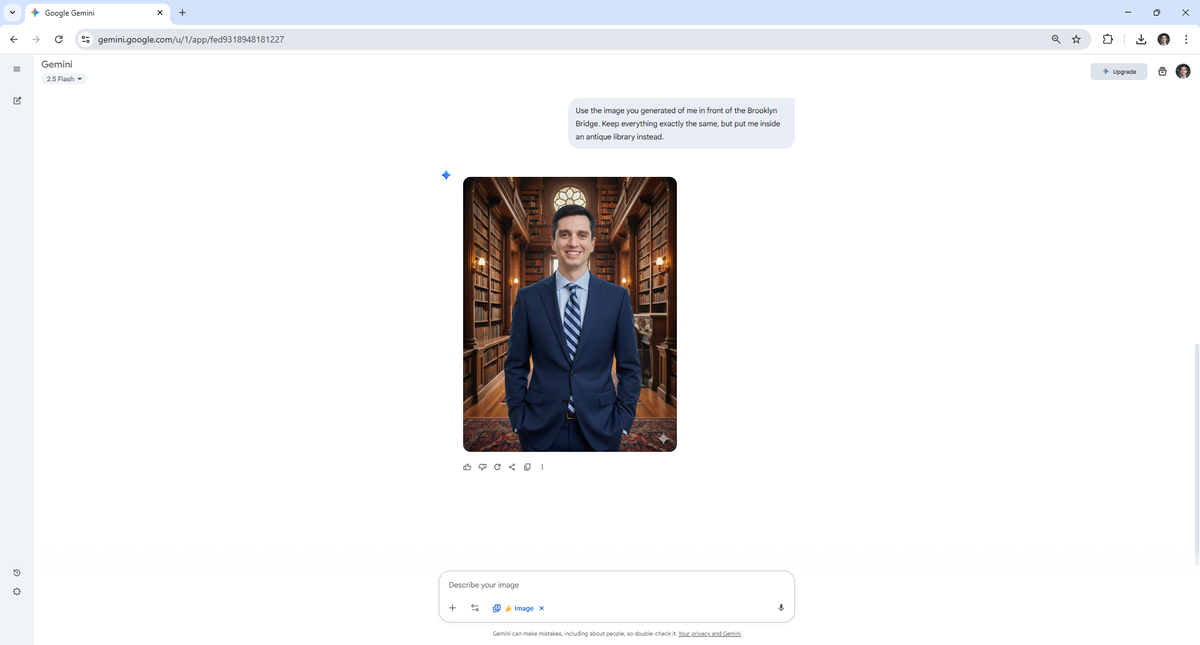The height and width of the screenshot is (645, 1200).
Task: Select the Google Gemini browser tab
Action: pos(95,13)
